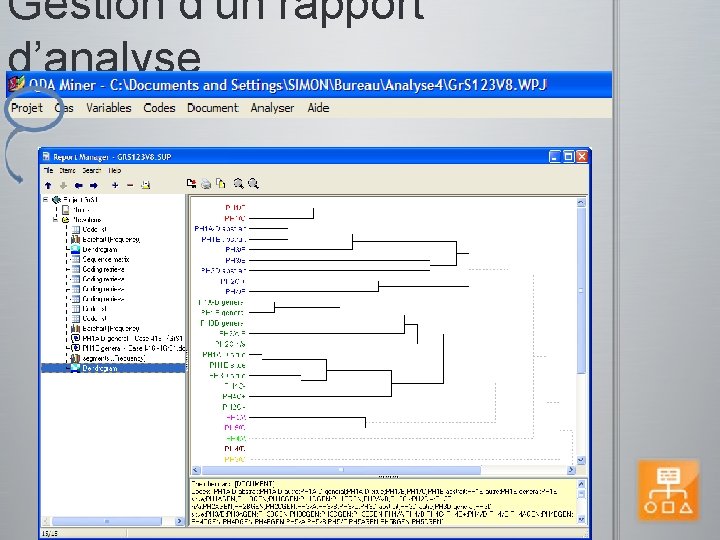Click the tree panel horizontal scrollbar right arrow
The width and height of the screenshot is (720, 540).
point(179,521)
